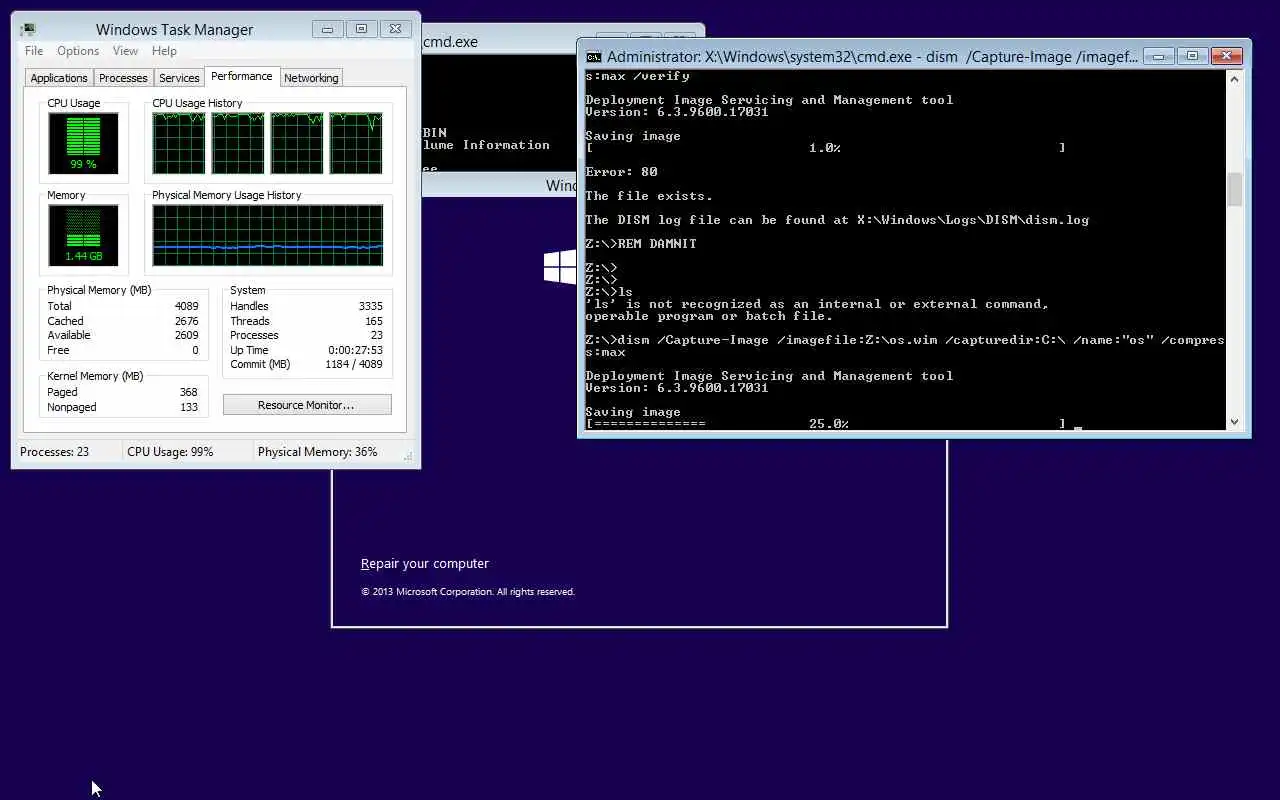This screenshot has width=1280, height=800.
Task: Minimize the dism cmd.exe window
Action: coord(1159,56)
